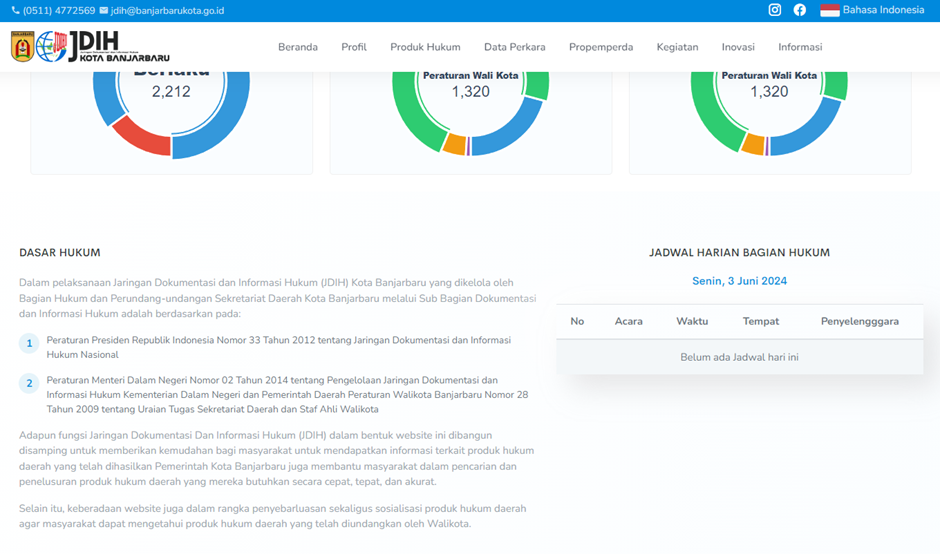
Task: Select the Informasi navigation item
Action: coord(800,47)
